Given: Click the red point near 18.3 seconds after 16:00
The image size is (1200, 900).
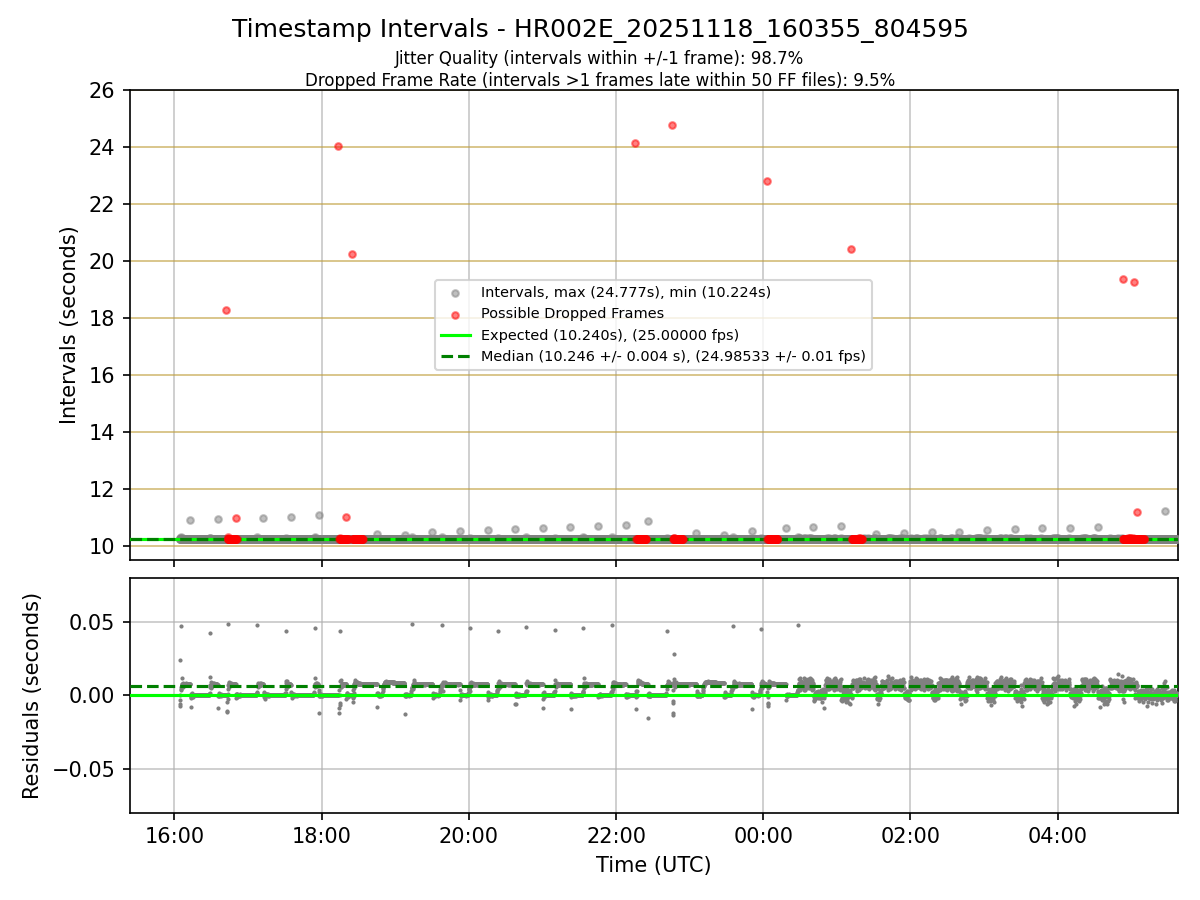Looking at the screenshot, I should click(x=226, y=310).
